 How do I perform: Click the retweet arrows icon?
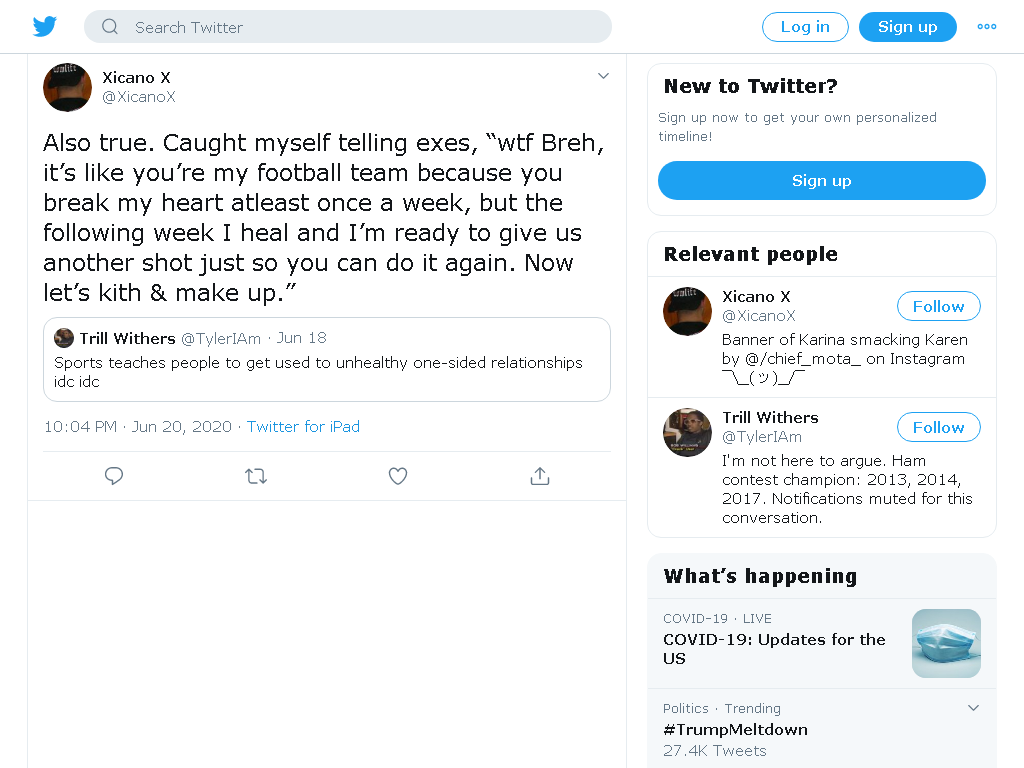(256, 476)
